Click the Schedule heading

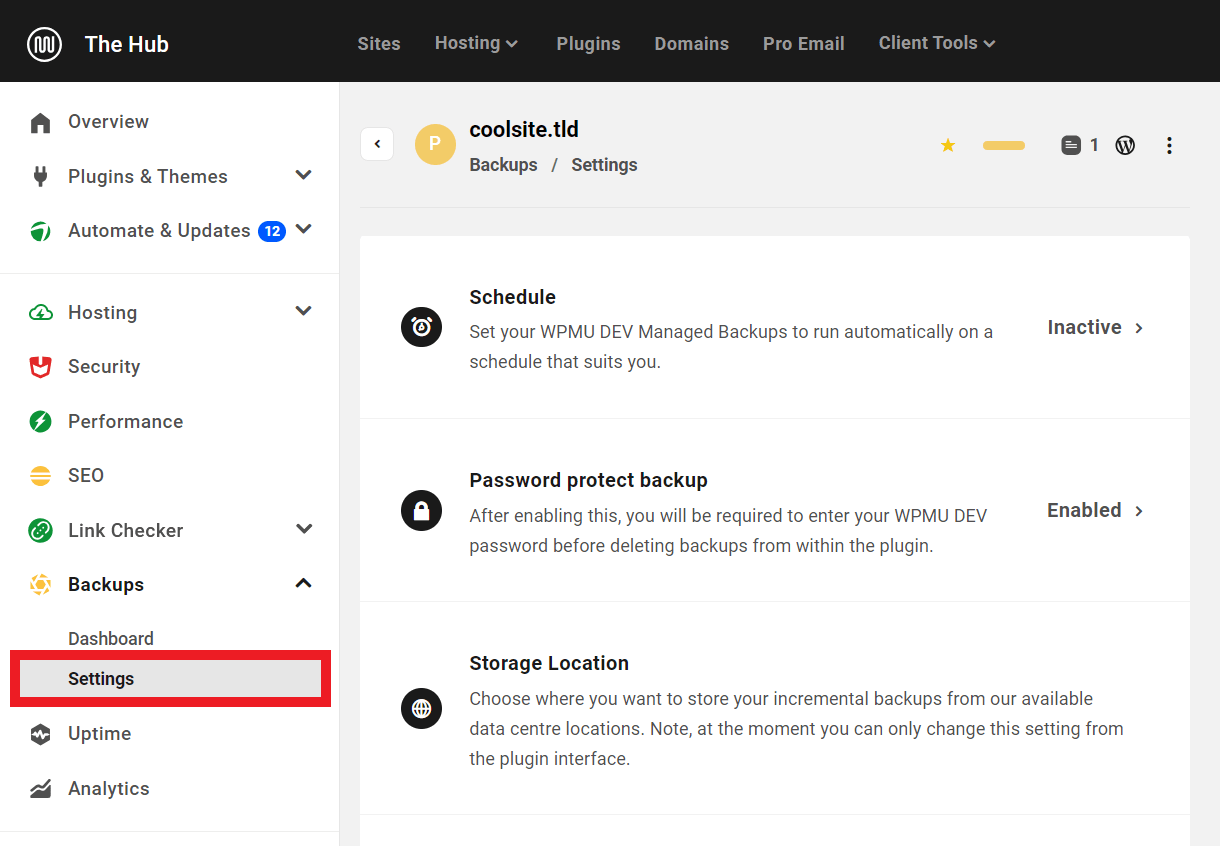tap(512, 297)
